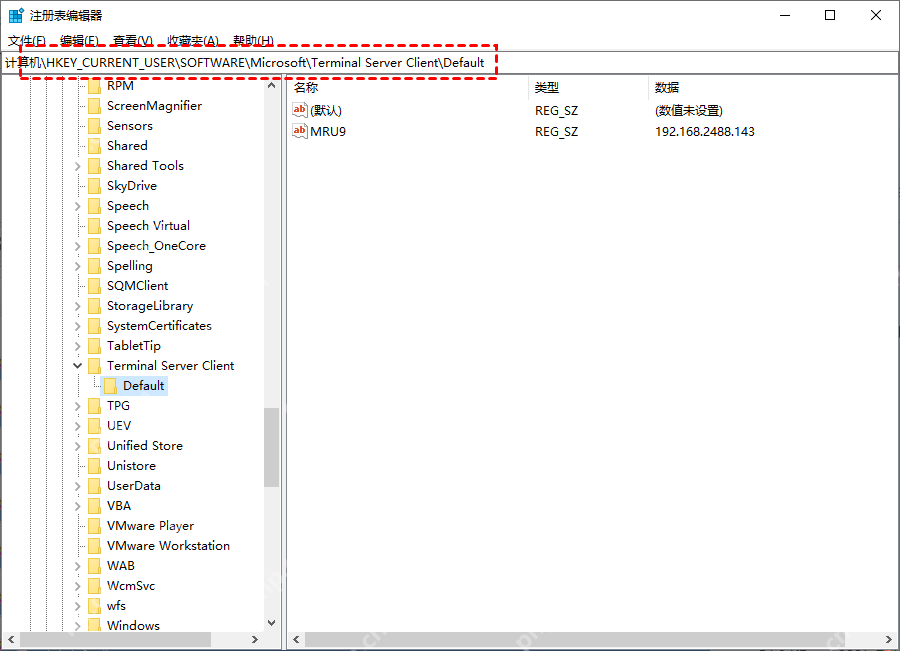Screen dimensions: 900x651
Task: Select the Speech Virtual key label
Action: pyautogui.click(x=148, y=226)
